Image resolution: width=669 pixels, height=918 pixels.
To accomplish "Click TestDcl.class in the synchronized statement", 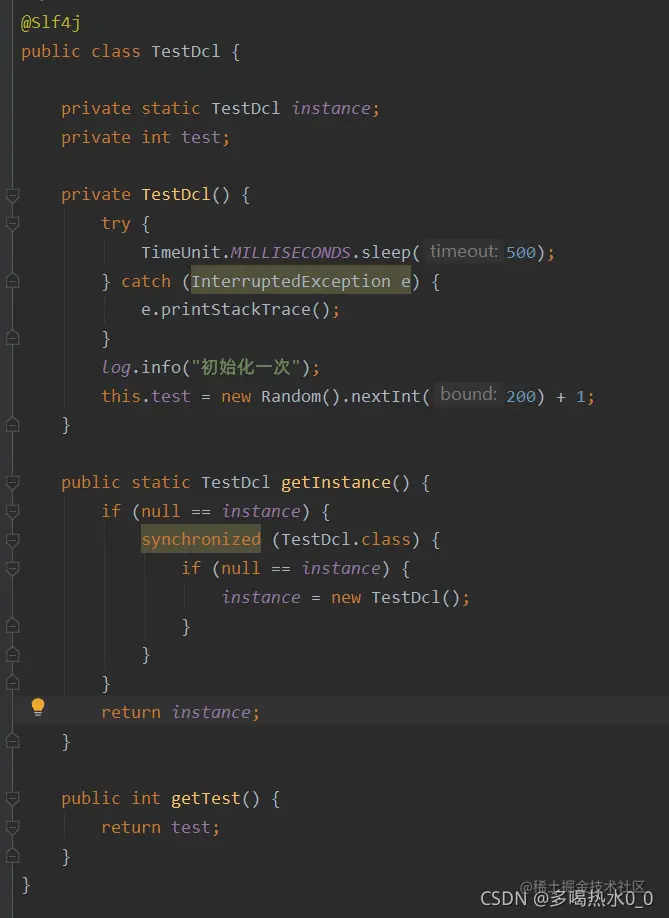I will click(x=346, y=539).
